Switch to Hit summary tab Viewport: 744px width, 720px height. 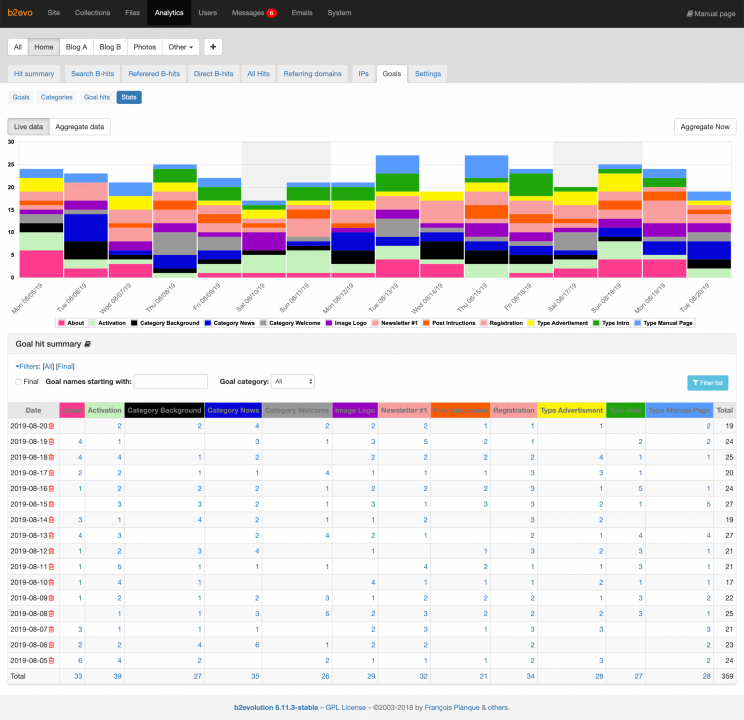click(x=34, y=74)
